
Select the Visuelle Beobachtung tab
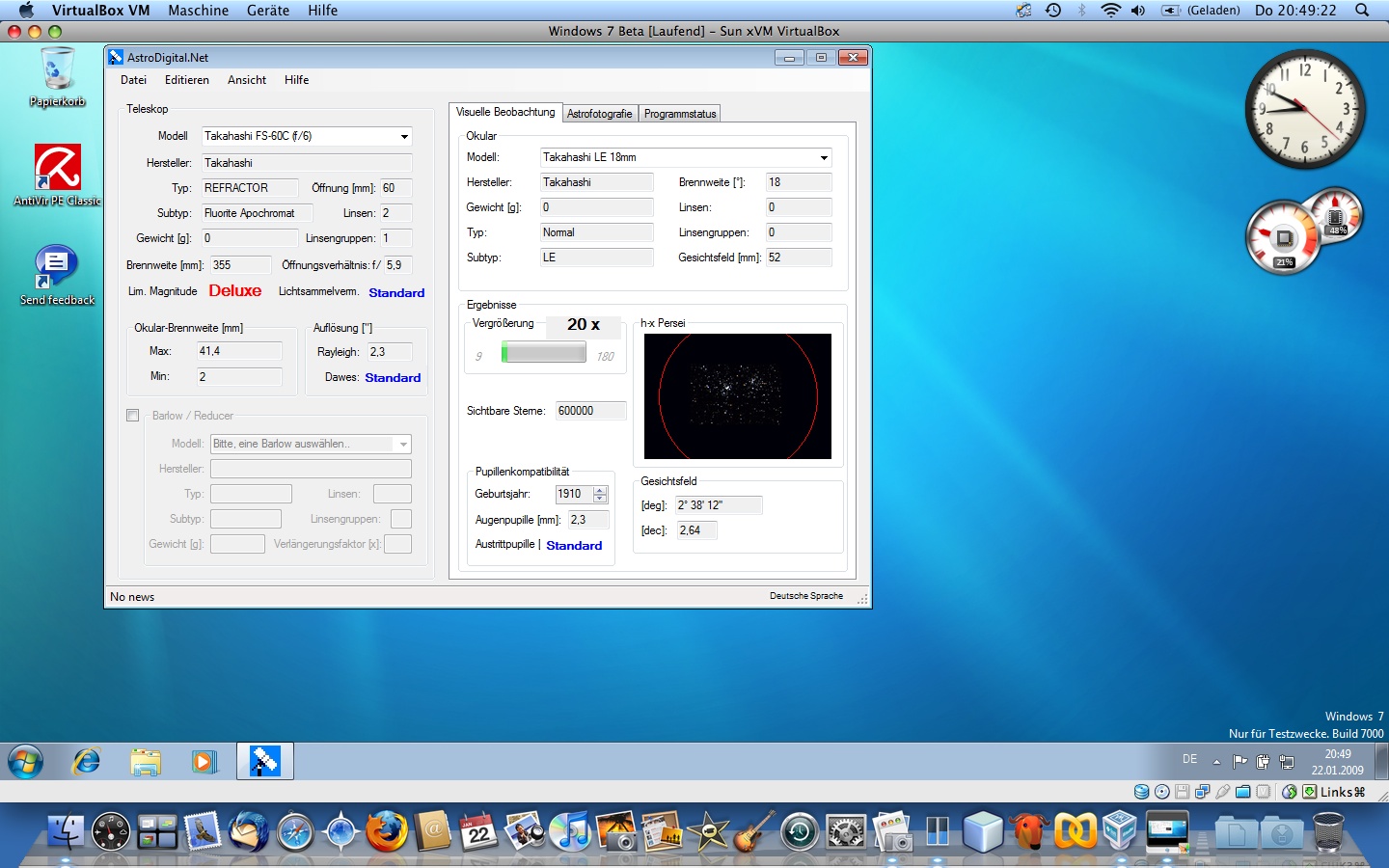point(505,112)
